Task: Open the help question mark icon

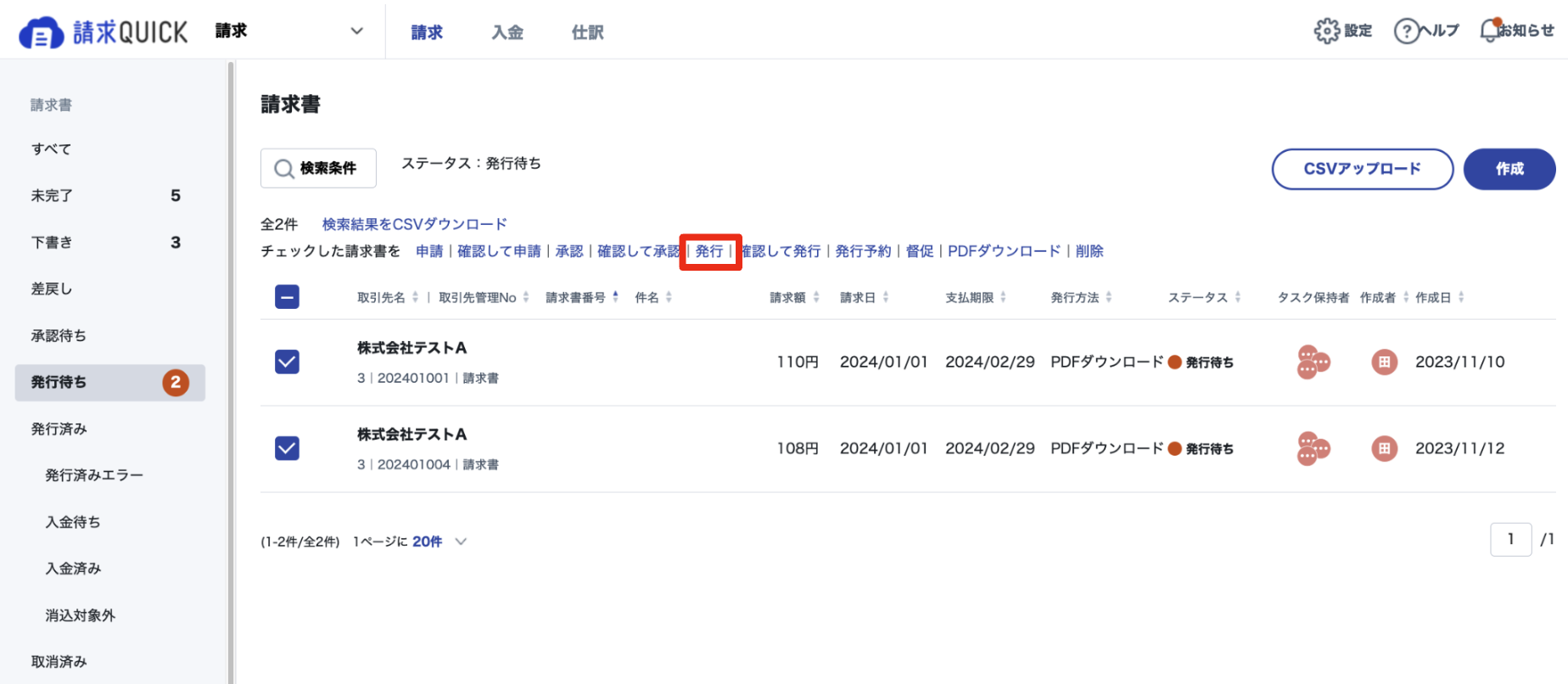Action: coord(1406,31)
